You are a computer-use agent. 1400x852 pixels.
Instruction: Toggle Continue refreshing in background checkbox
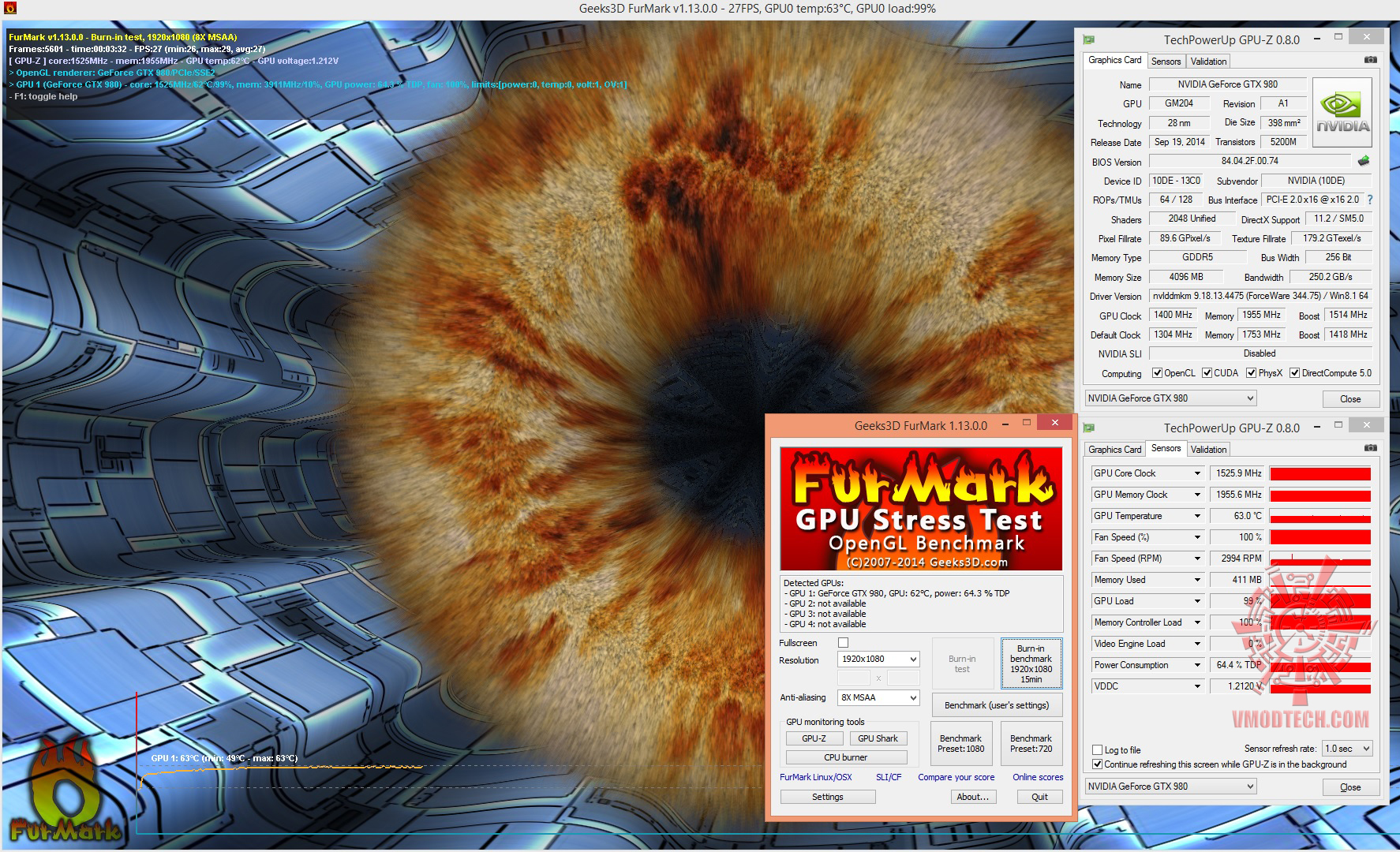coord(1097,764)
